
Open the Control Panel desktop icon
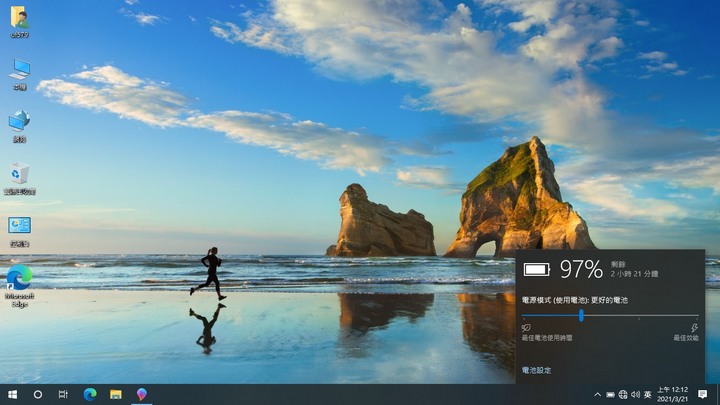coord(19,231)
